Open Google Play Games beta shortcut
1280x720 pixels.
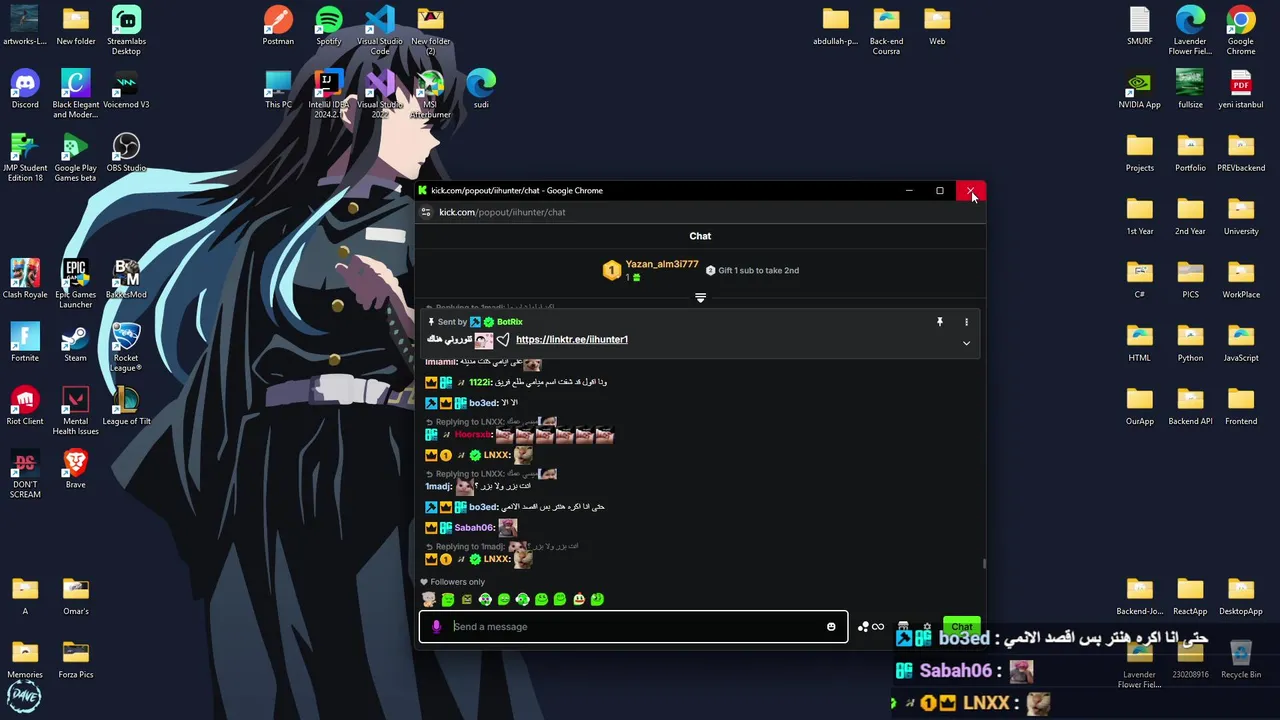(76, 157)
